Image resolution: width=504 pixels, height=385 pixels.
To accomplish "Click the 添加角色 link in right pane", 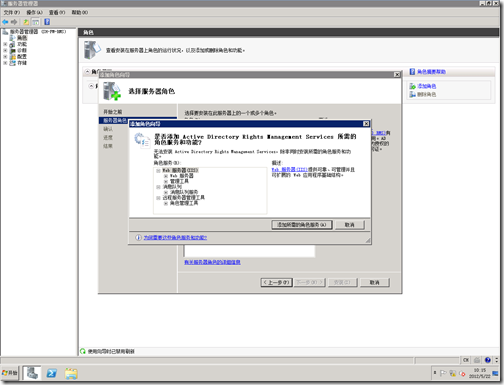I will click(427, 86).
